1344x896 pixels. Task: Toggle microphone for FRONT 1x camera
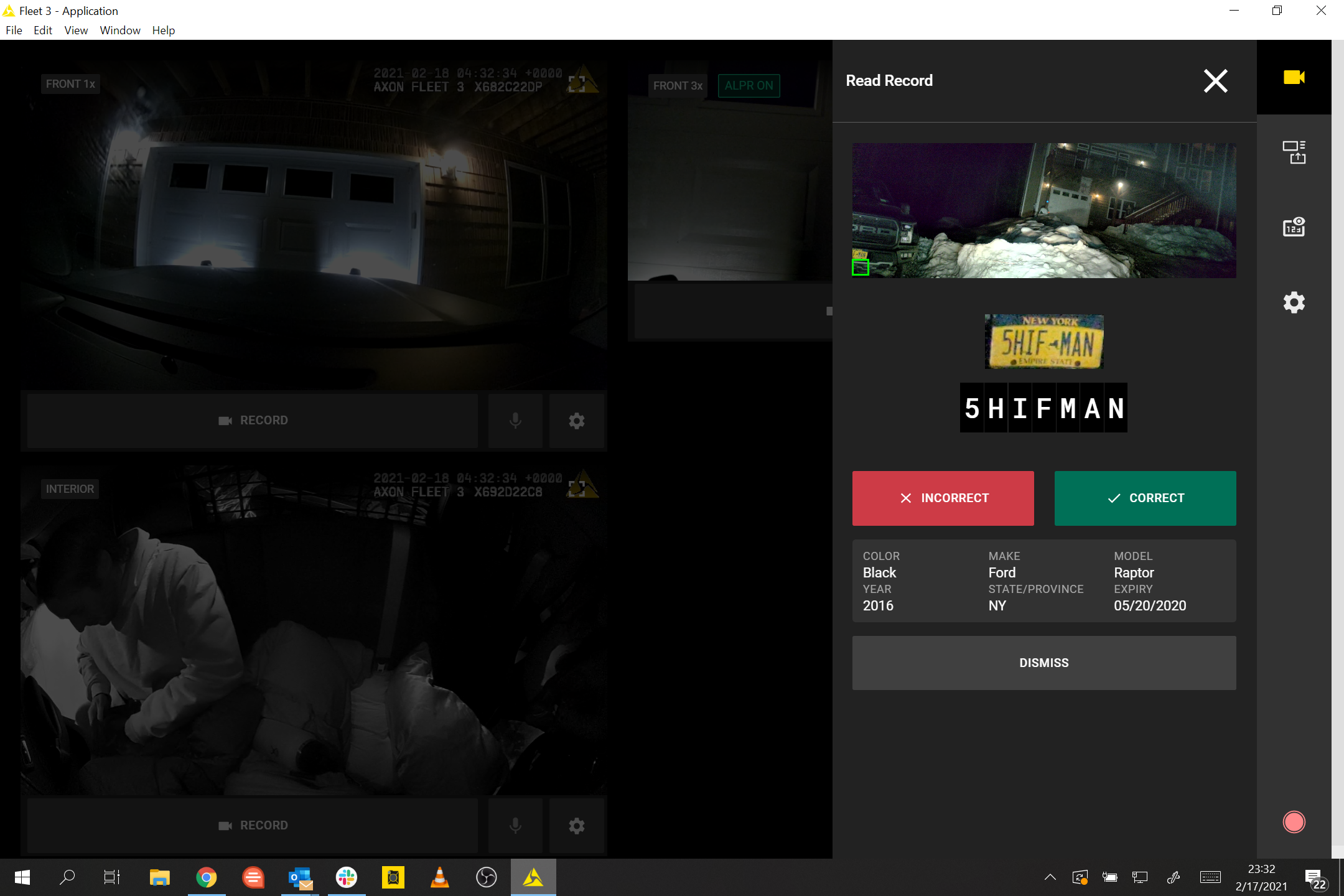[x=515, y=421]
